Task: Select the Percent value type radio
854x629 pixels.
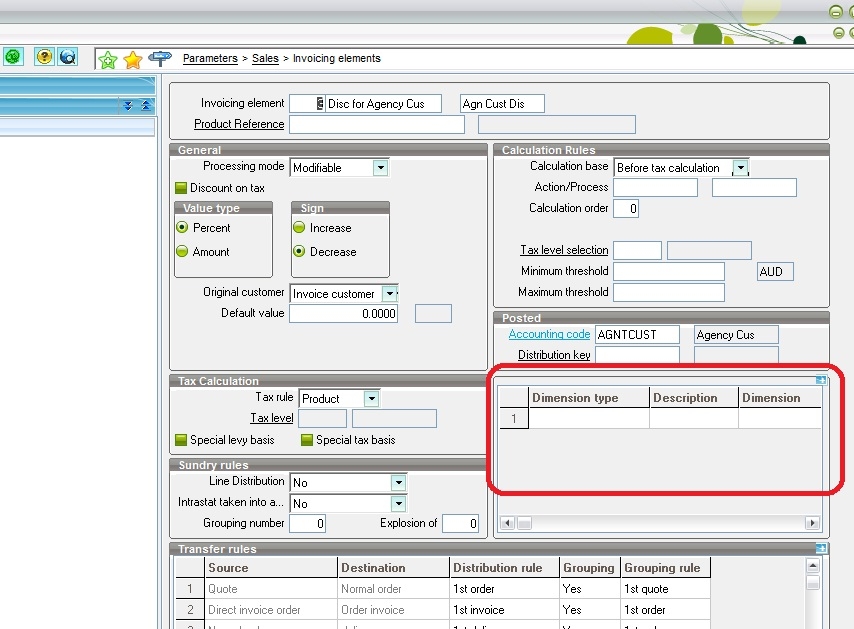Action: (x=182, y=227)
